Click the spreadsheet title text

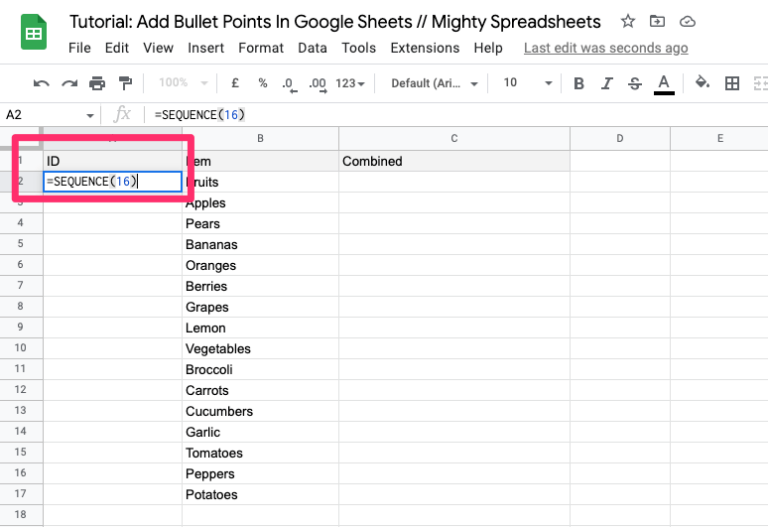[x=335, y=22]
